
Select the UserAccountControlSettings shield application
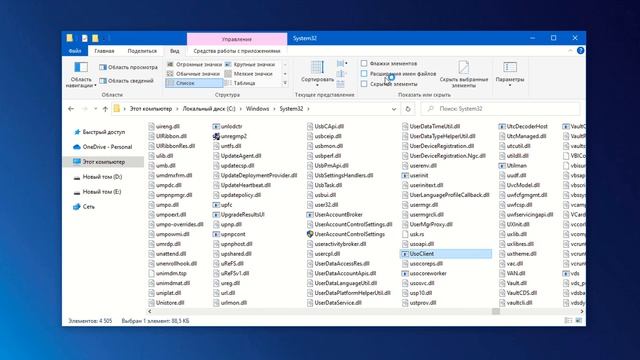[346, 234]
